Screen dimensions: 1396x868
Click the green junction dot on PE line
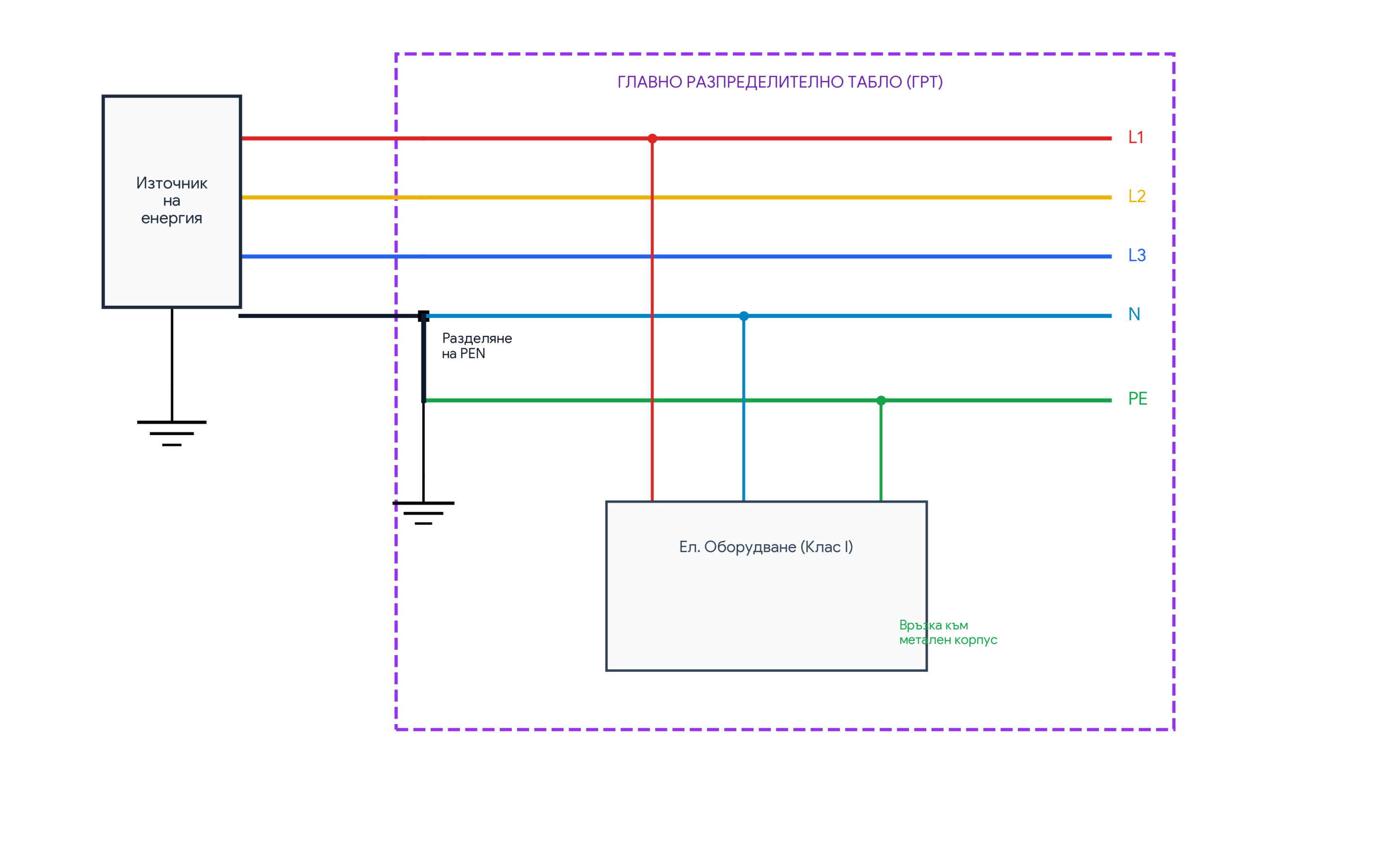881,400
